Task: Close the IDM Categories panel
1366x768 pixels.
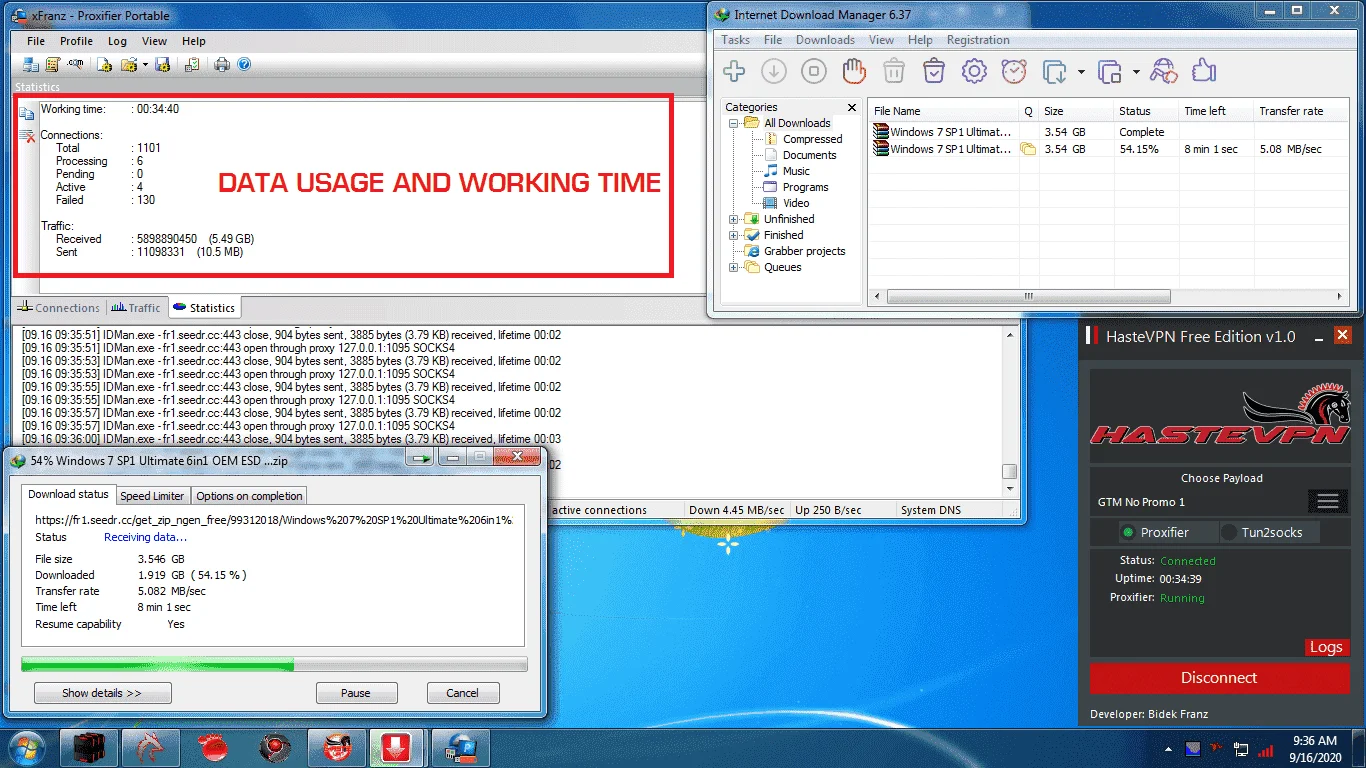Action: [x=852, y=107]
